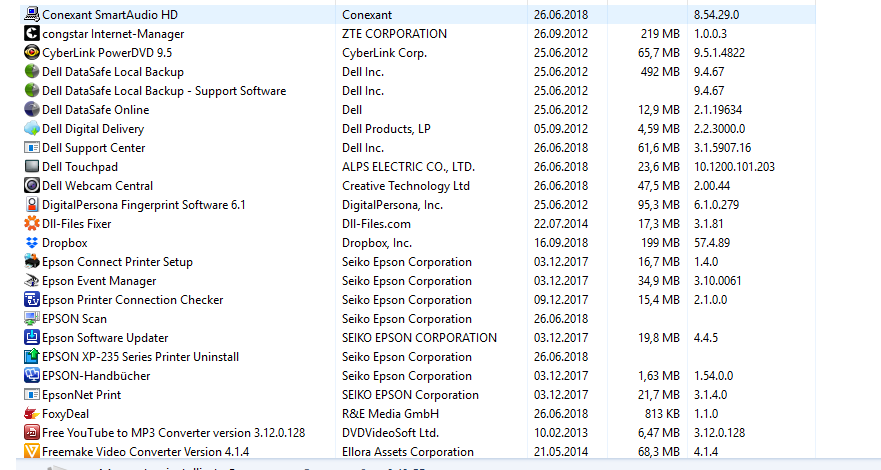
Task: Select the EPSON Scan program name
Action: [74, 318]
